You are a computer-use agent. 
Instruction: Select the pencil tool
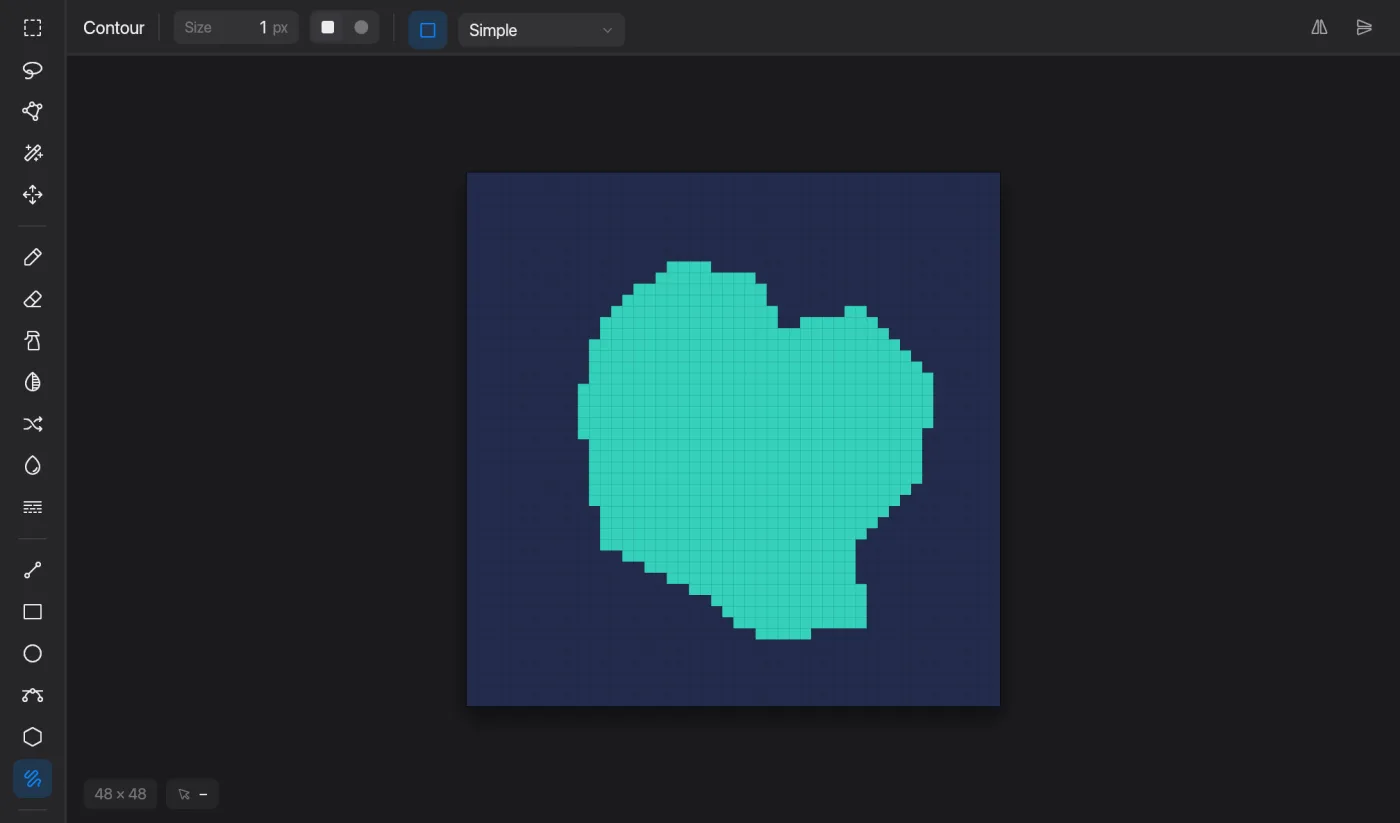33,257
